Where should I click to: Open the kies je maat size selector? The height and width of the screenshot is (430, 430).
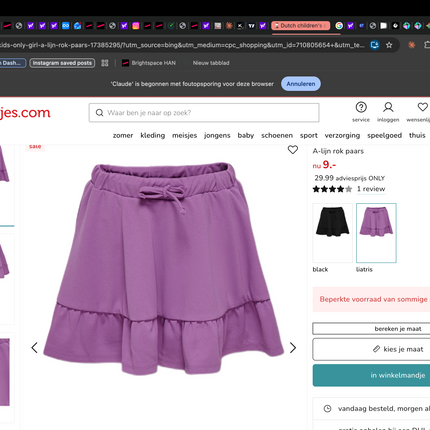pos(371,349)
